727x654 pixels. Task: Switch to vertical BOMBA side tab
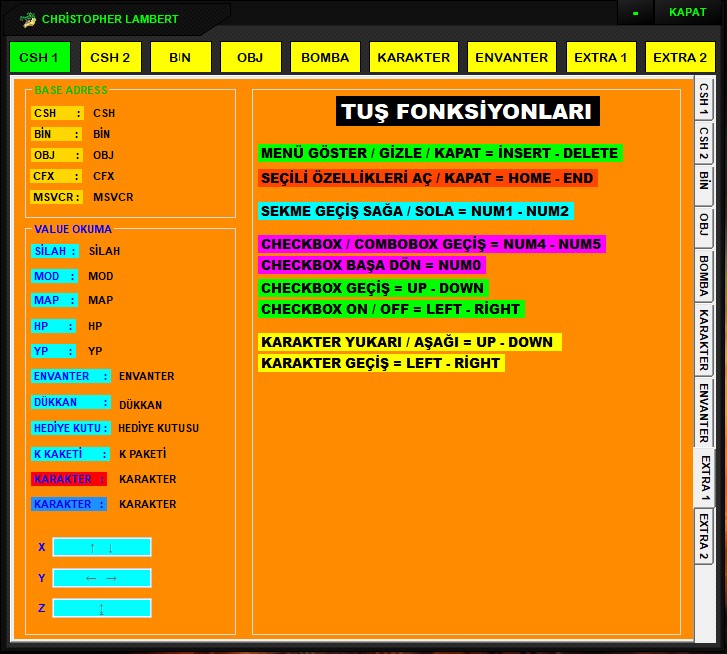coord(703,274)
